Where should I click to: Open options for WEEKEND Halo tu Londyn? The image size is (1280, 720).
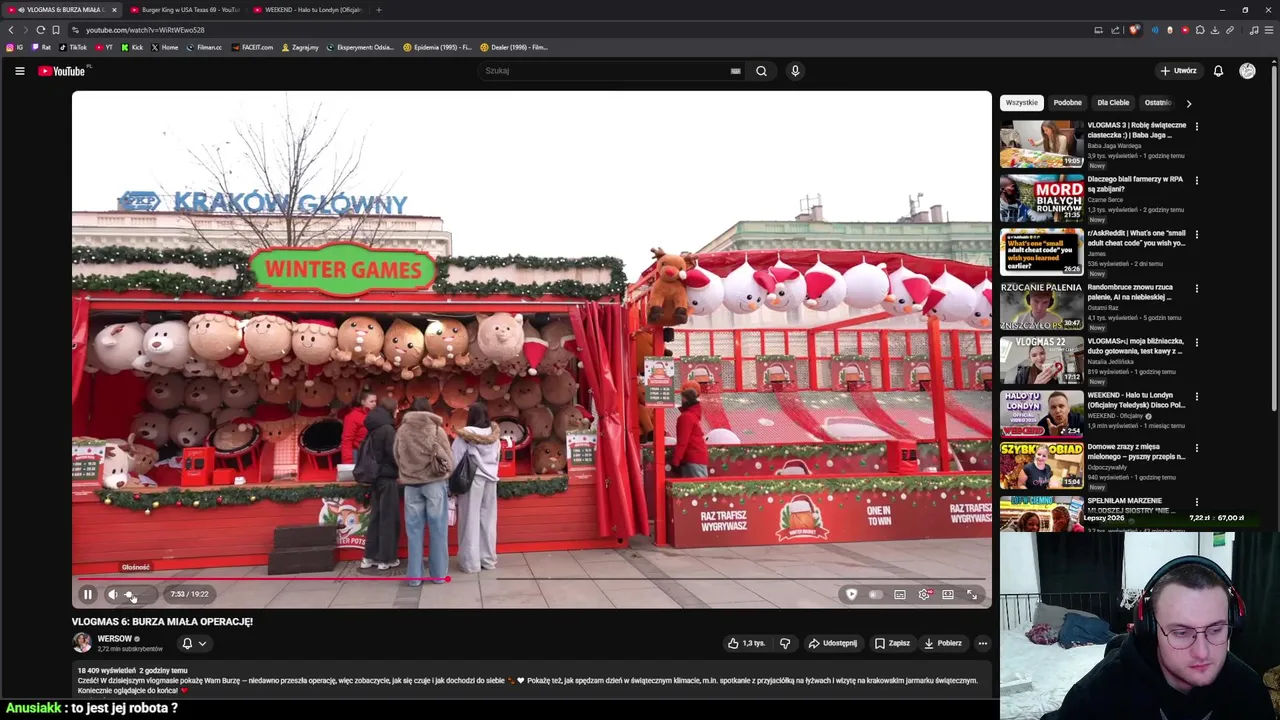(1196, 396)
